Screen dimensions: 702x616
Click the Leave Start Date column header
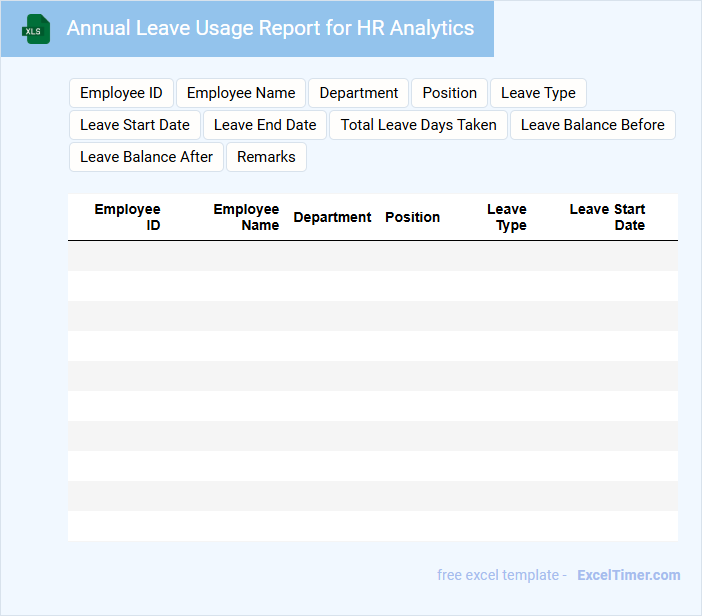click(608, 217)
